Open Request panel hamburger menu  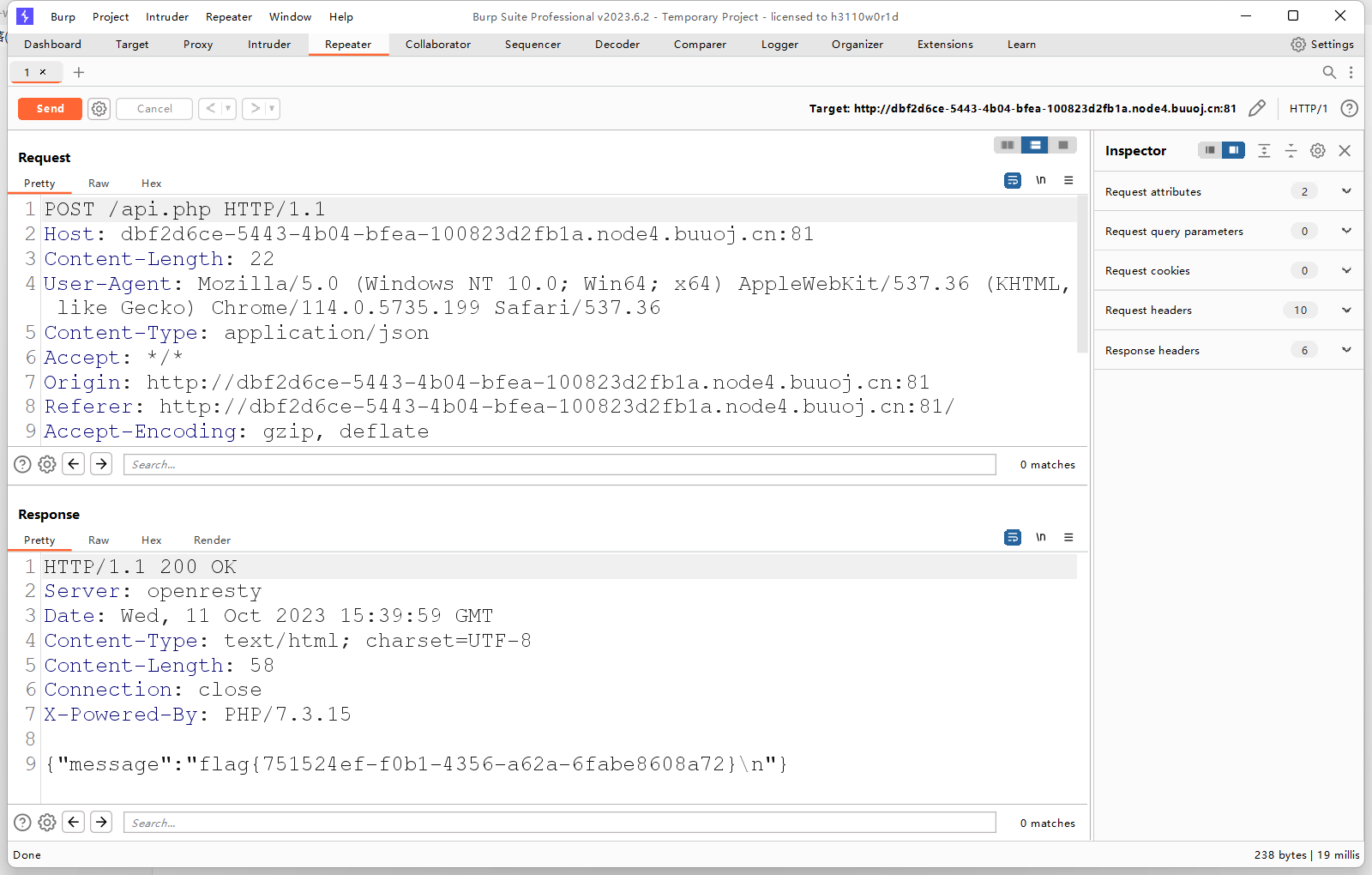1068,180
